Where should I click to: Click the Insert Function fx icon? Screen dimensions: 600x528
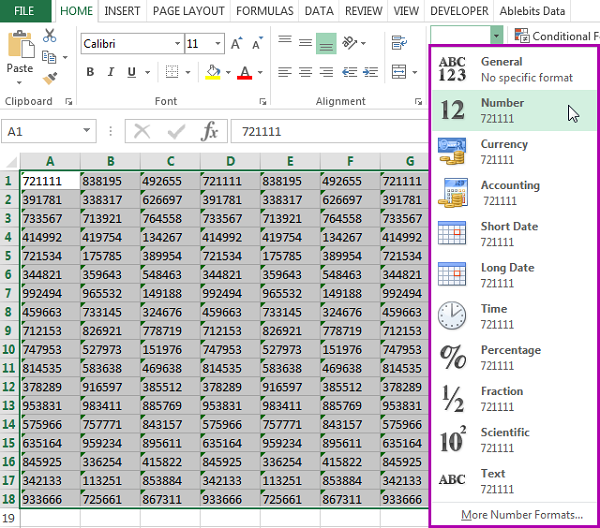pos(210,132)
